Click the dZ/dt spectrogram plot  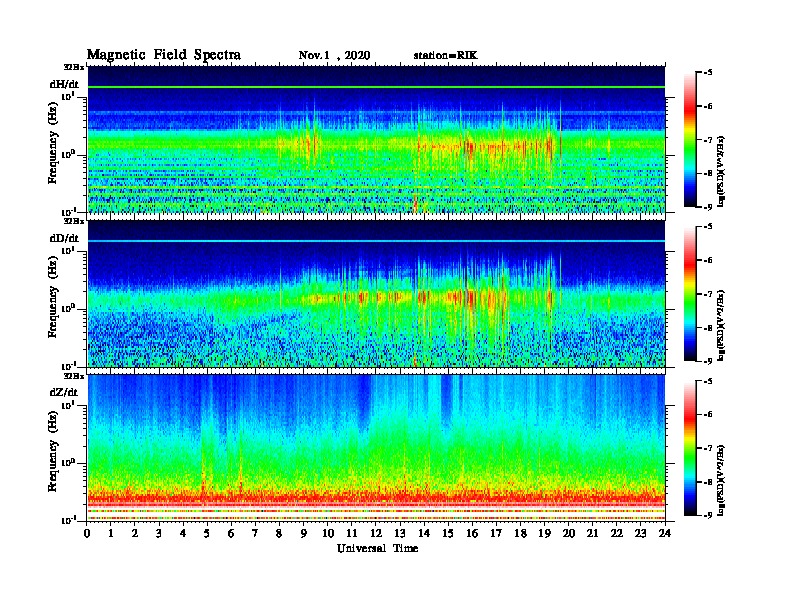click(x=376, y=448)
